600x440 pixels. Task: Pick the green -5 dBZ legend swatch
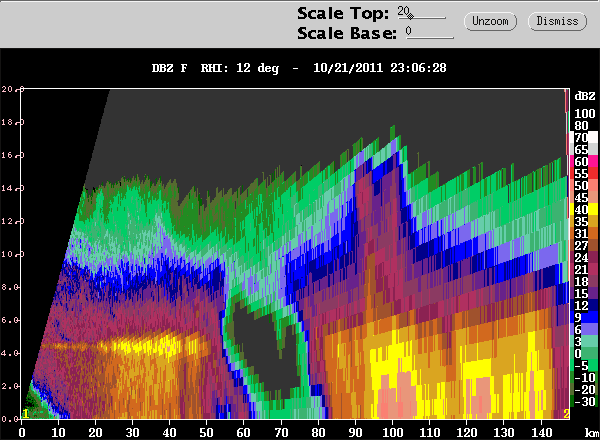tap(584, 365)
